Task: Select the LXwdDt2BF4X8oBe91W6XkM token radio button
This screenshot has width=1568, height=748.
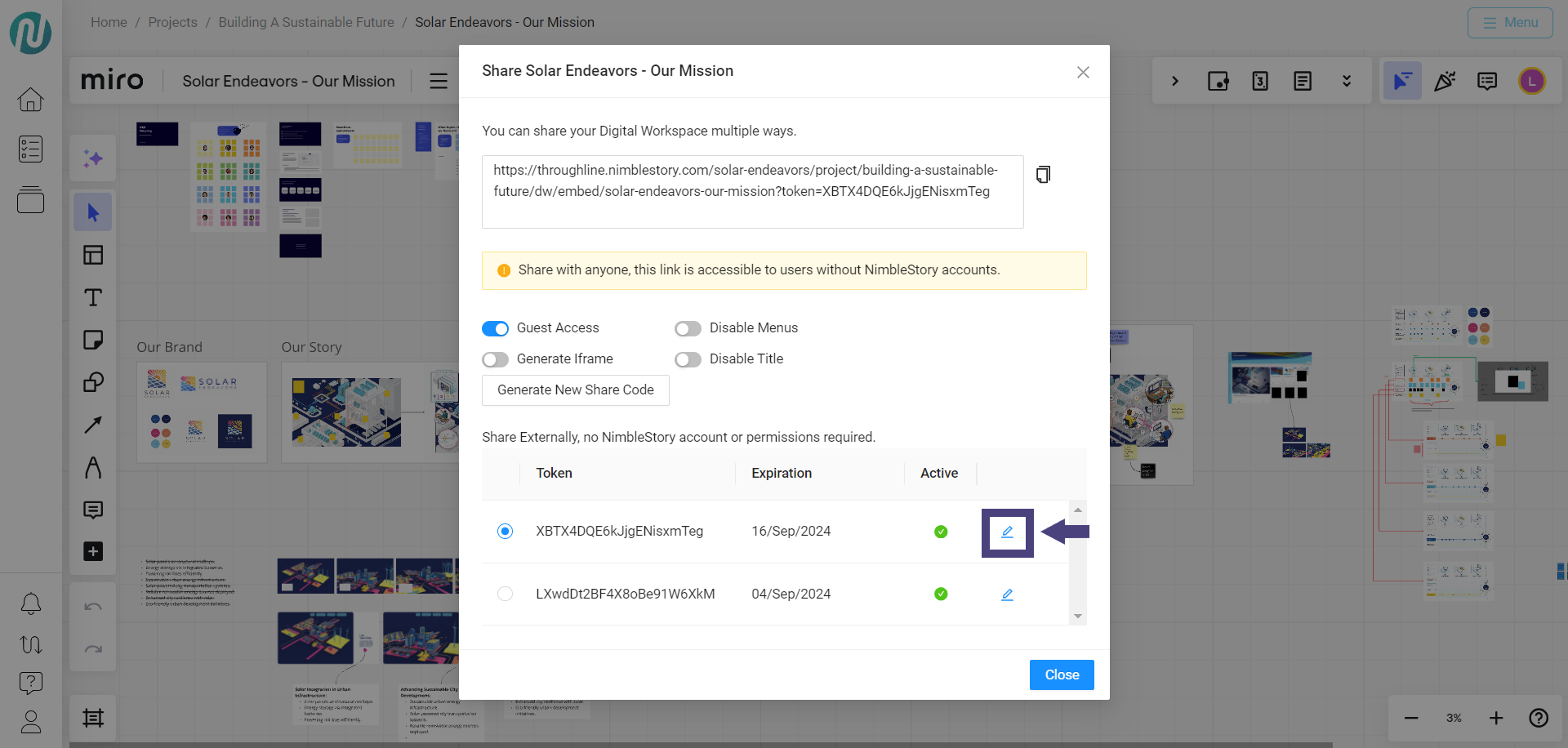Action: [505, 594]
